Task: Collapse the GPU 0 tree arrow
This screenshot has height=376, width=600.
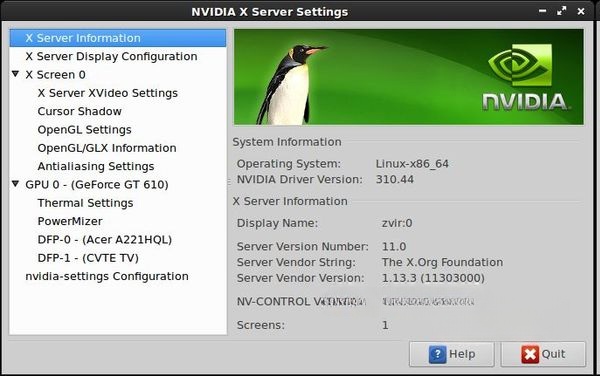Action: pos(15,184)
